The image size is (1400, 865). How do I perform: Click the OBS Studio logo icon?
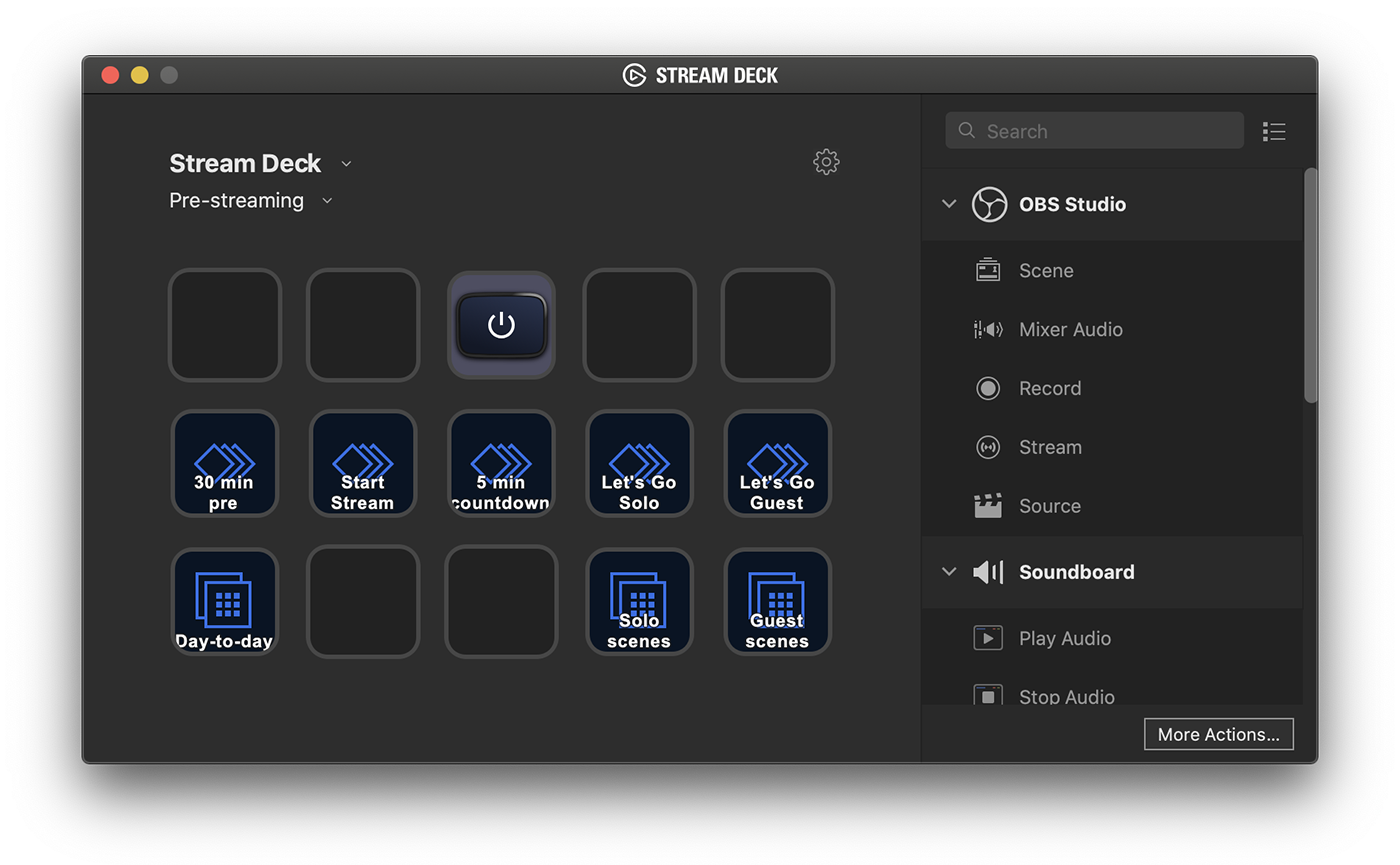[x=989, y=204]
